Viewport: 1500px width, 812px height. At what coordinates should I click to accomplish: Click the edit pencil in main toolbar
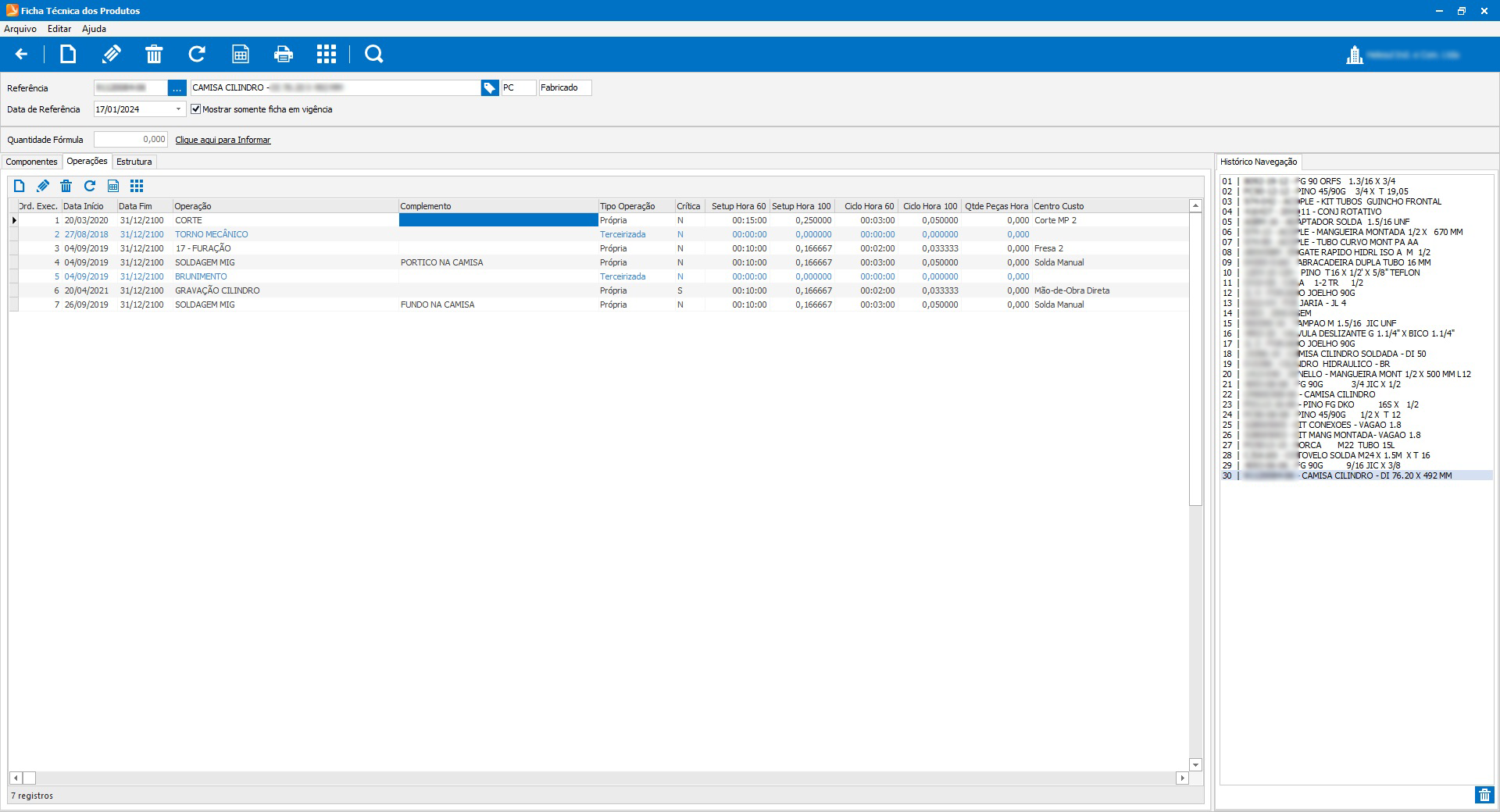tap(112, 54)
